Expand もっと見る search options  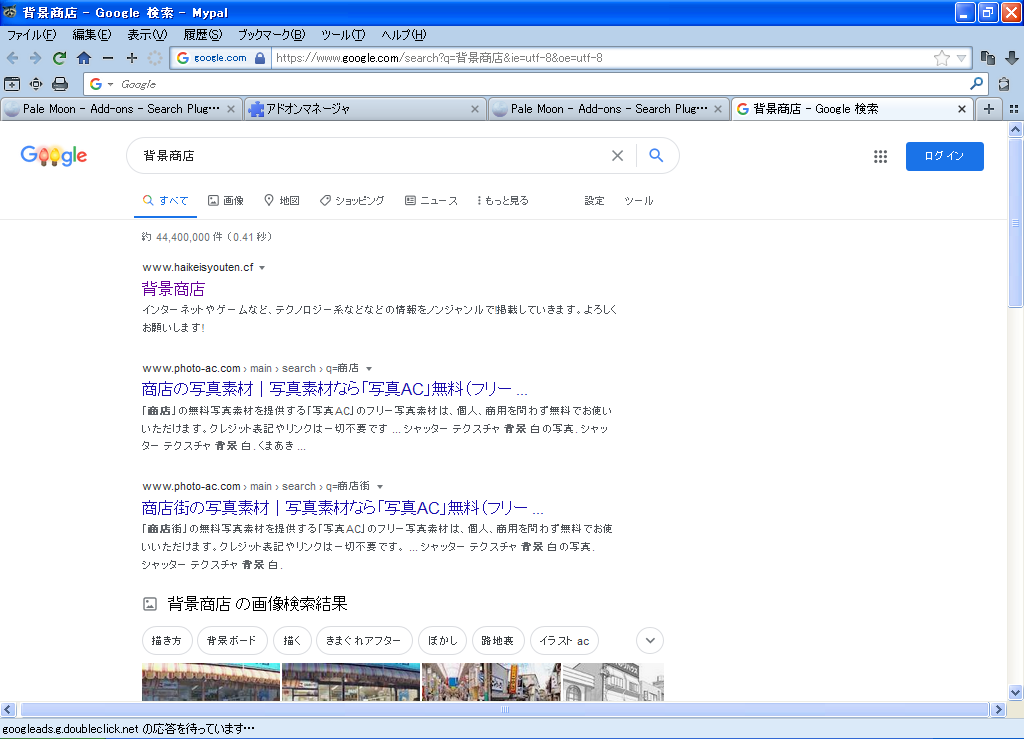coord(502,200)
